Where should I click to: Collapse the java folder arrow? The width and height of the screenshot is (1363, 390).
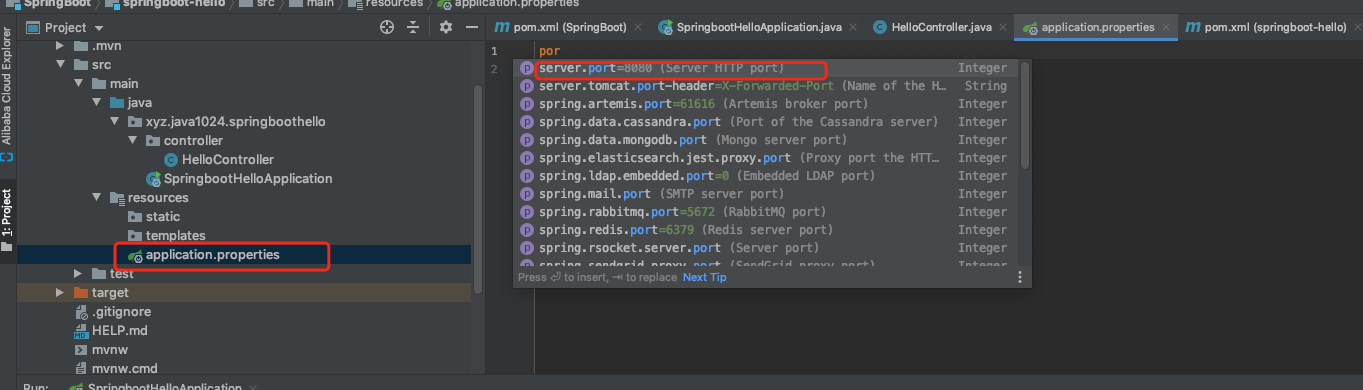pos(97,103)
